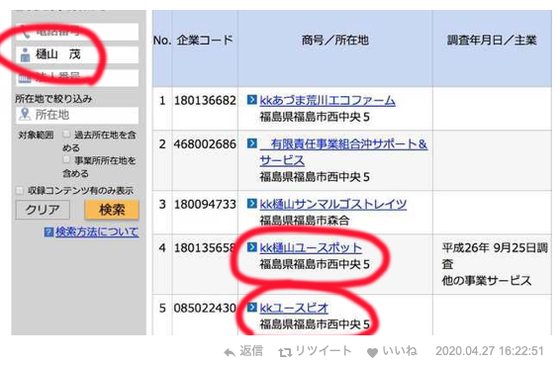This screenshot has height=365, width=560.
Task: Open company link kkユースビオ
Action: 294,308
